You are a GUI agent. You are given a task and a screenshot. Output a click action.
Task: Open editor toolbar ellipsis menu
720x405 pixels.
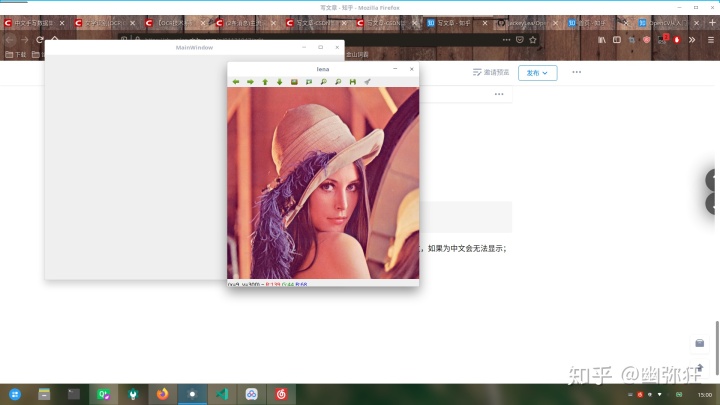coord(499,94)
